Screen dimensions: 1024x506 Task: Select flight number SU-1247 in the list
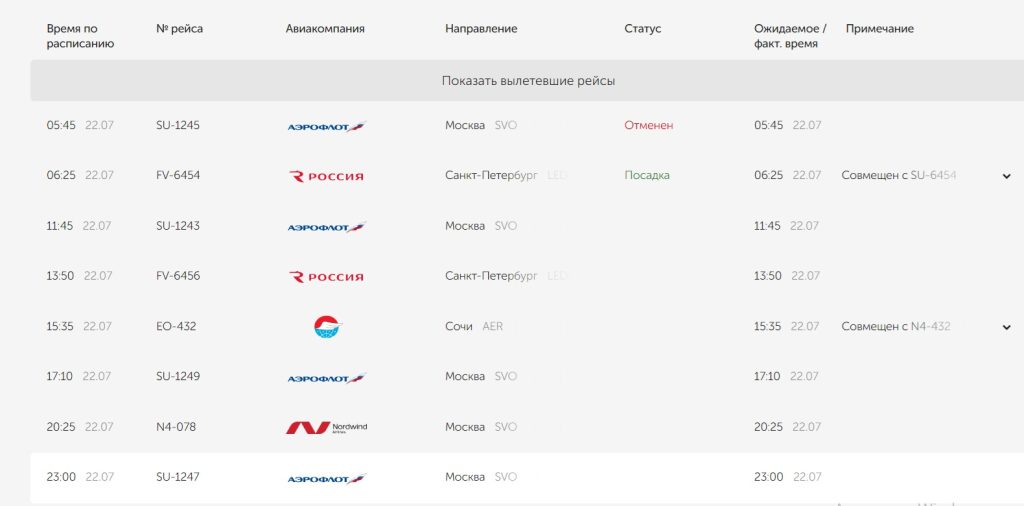point(178,477)
